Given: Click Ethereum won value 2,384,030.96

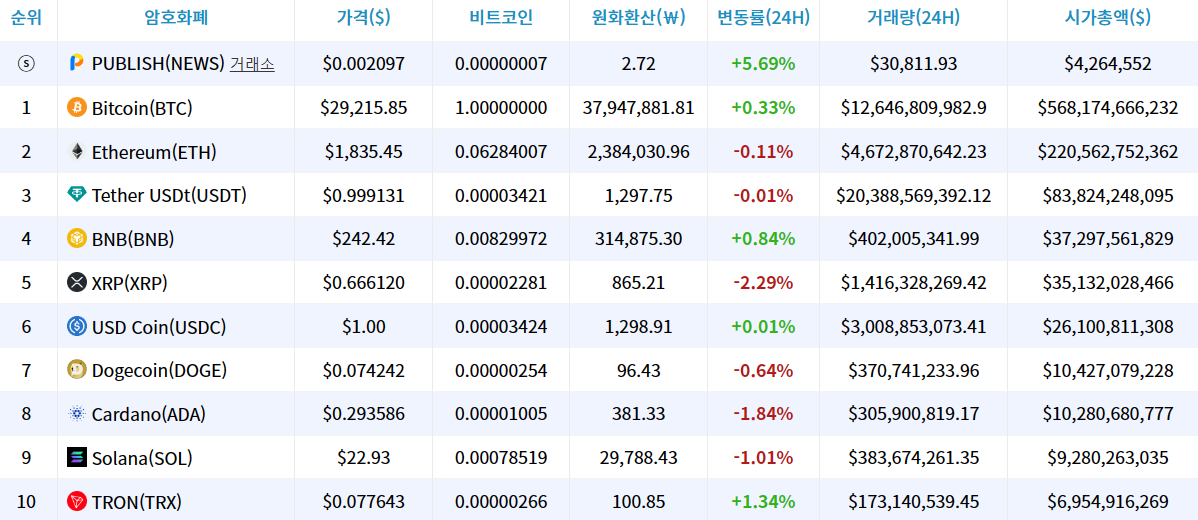Looking at the screenshot, I should [639, 152].
